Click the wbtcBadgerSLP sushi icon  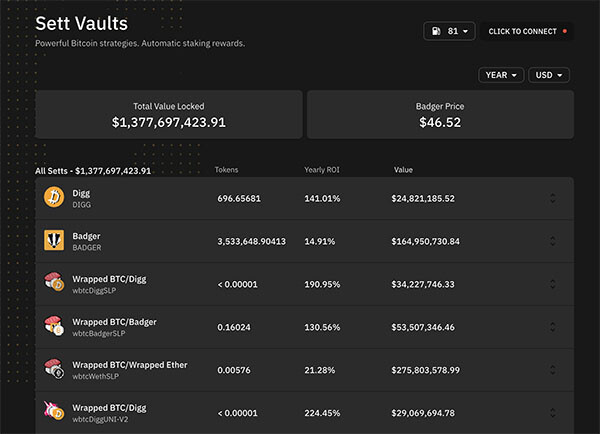click(x=54, y=325)
